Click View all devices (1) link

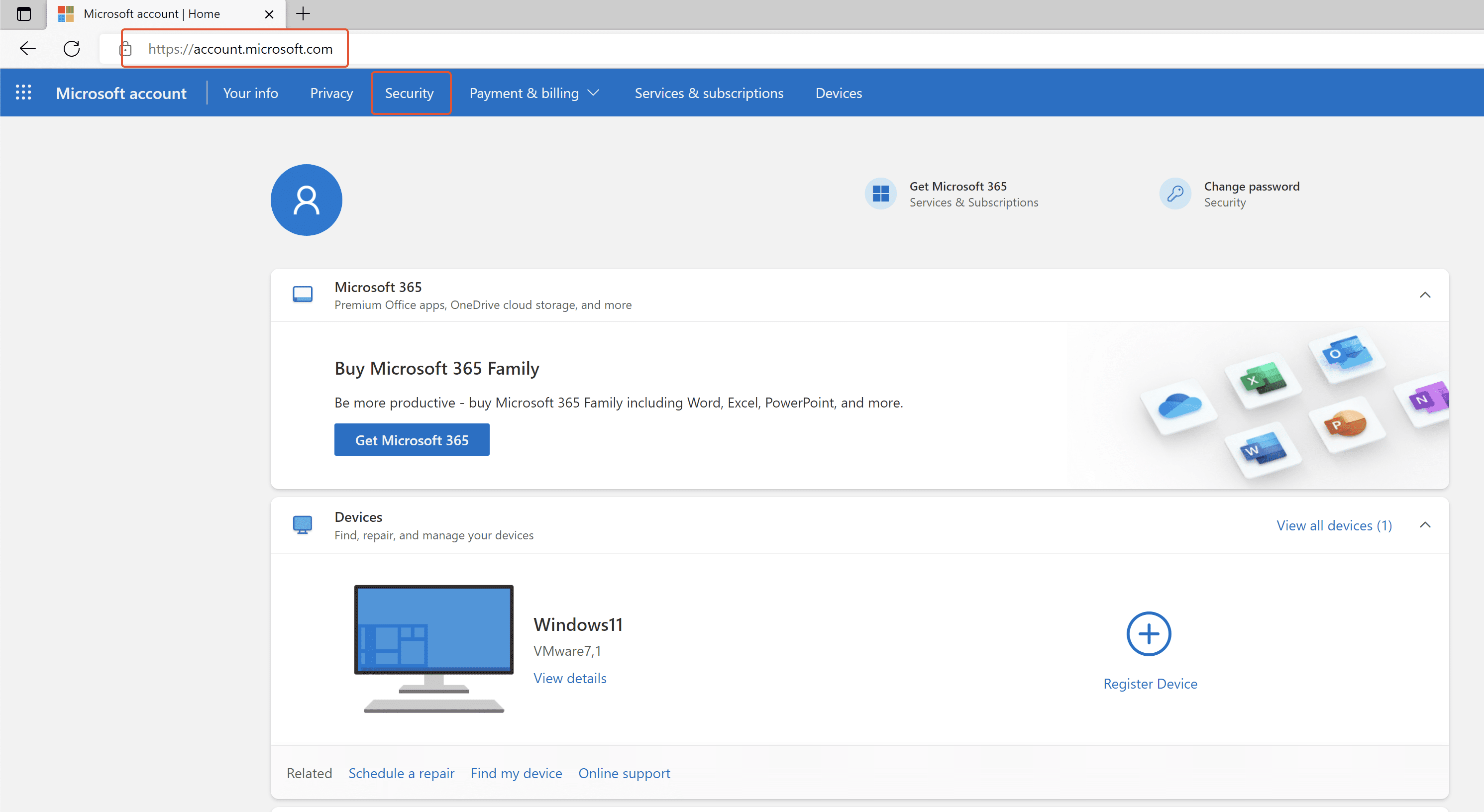point(1334,525)
